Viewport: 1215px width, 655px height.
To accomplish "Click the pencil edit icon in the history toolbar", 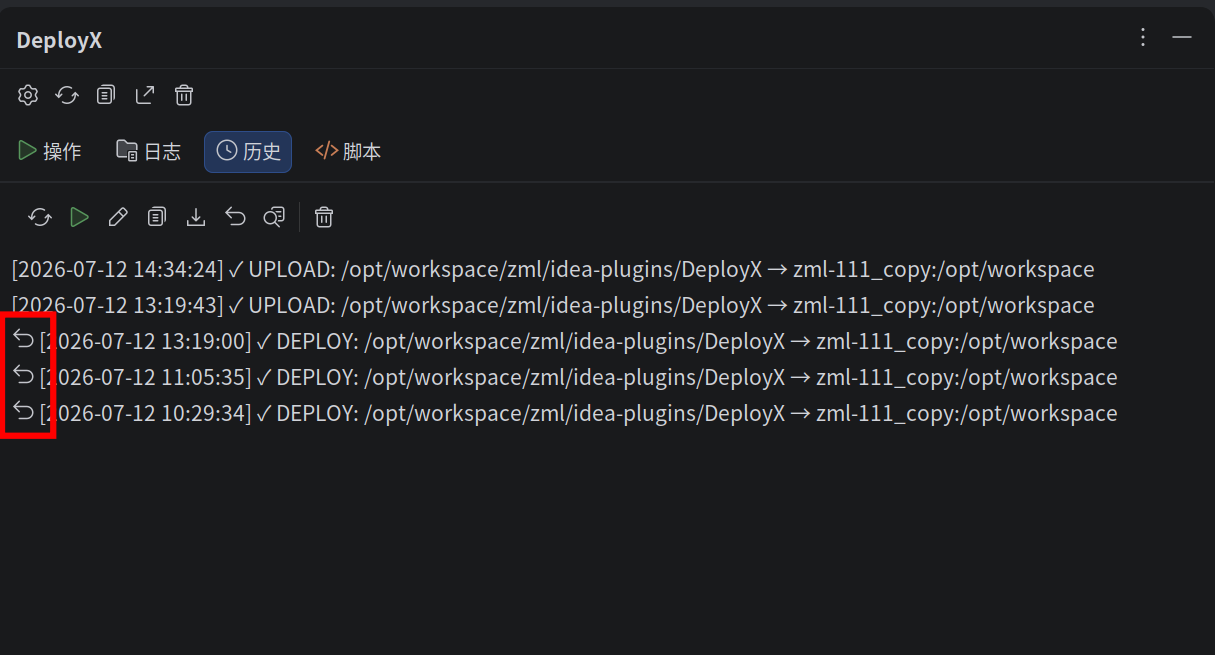I will coord(118,217).
